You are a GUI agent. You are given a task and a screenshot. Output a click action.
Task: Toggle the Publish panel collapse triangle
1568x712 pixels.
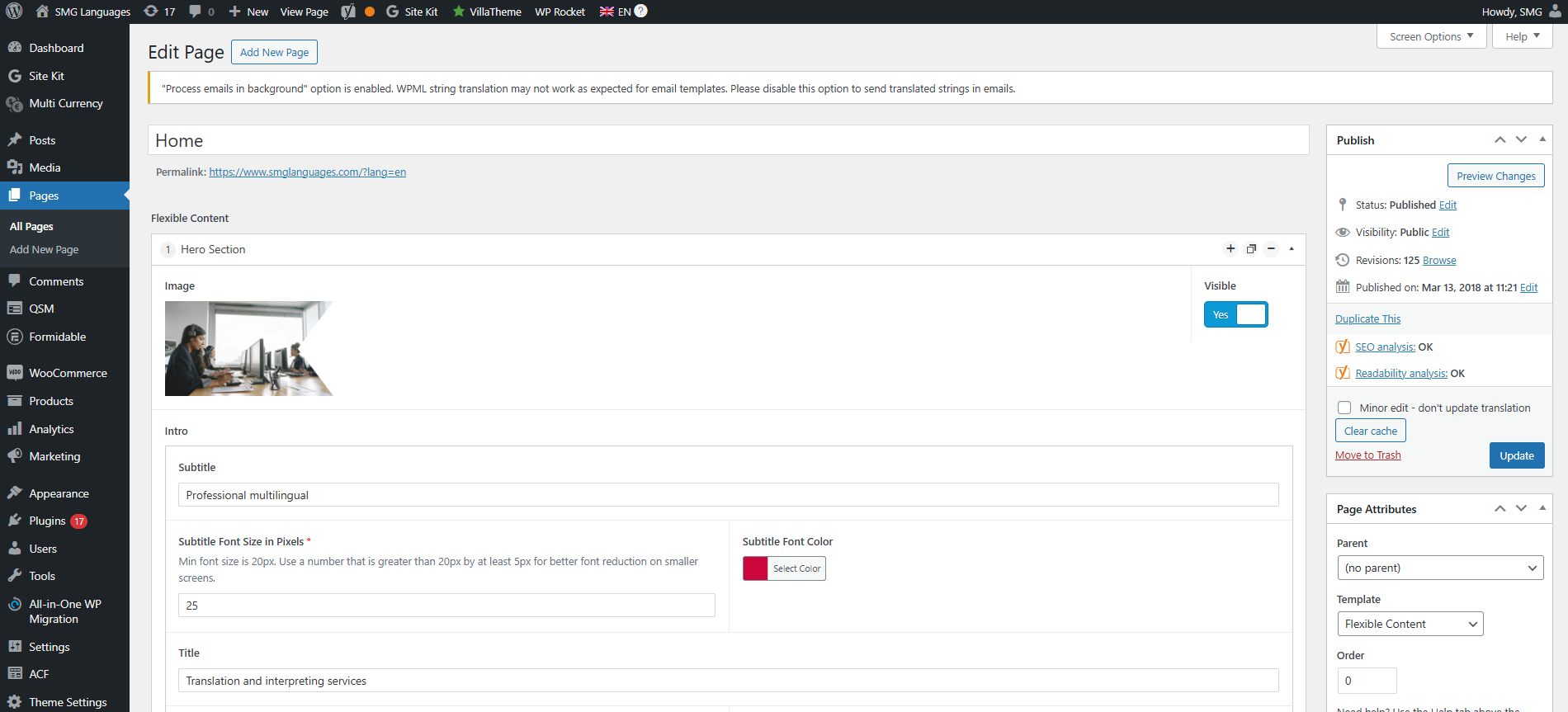[1542, 139]
